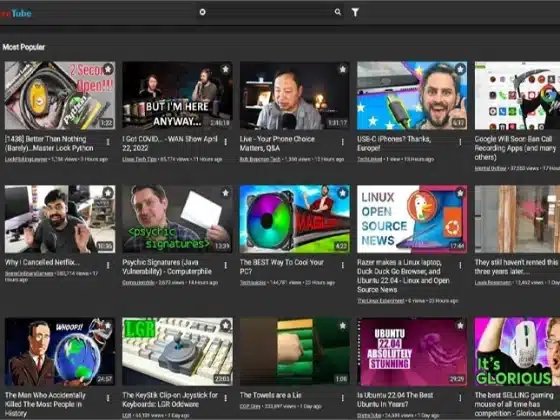Play the psychic signatures thumbnail
560x420 pixels.
(x=177, y=219)
